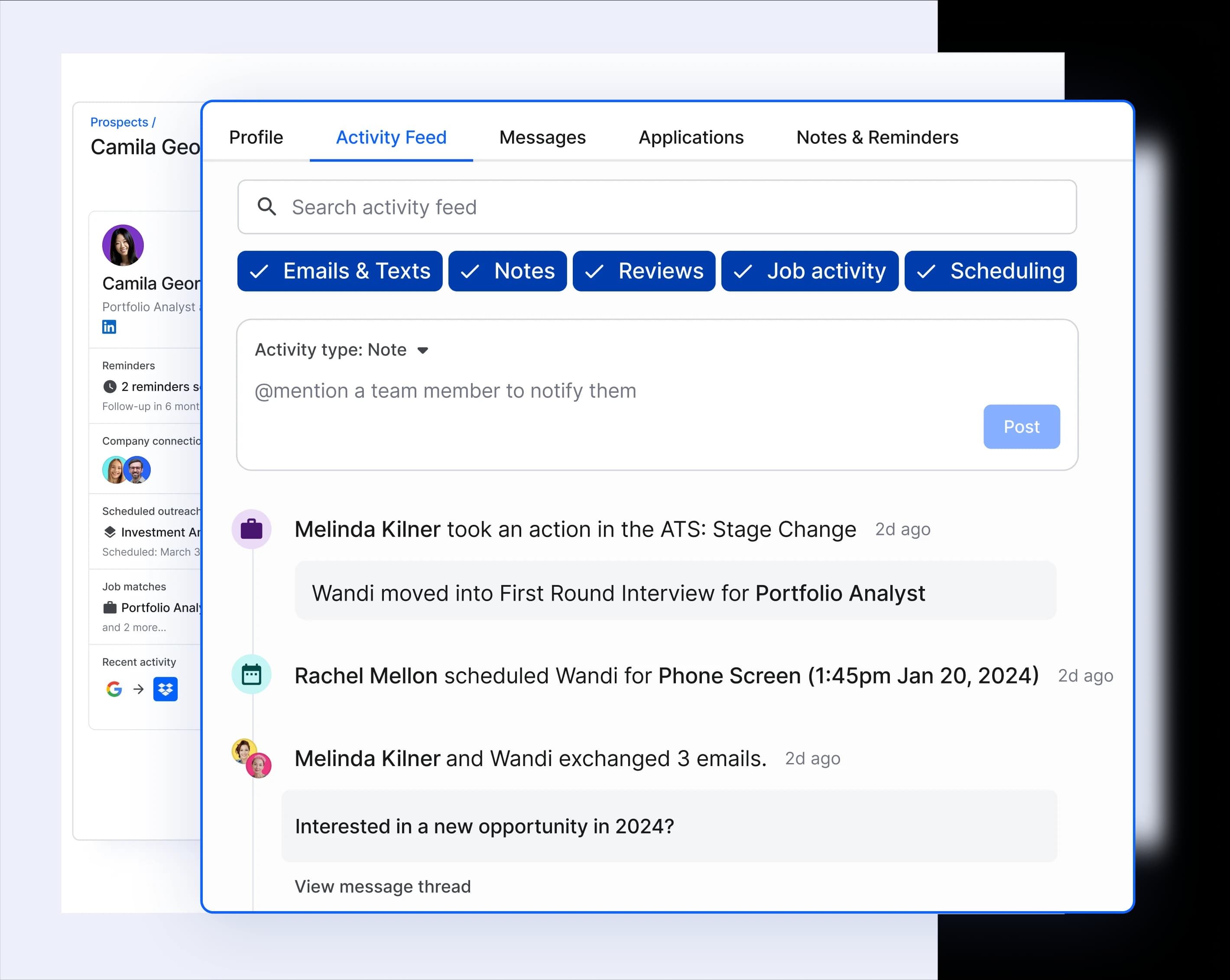The width and height of the screenshot is (1230, 980).
Task: Open View message thread link
Action: point(382,886)
